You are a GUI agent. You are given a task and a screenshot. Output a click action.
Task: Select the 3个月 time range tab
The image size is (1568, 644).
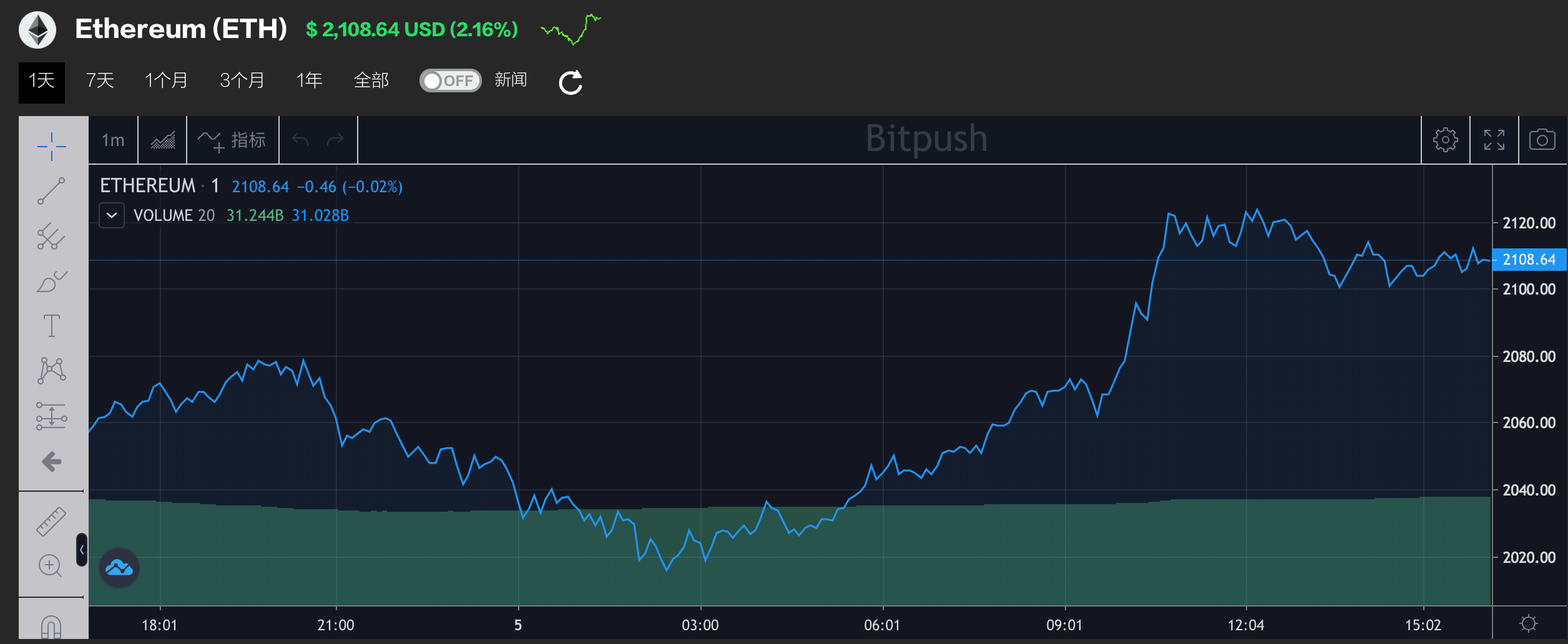pyautogui.click(x=242, y=80)
